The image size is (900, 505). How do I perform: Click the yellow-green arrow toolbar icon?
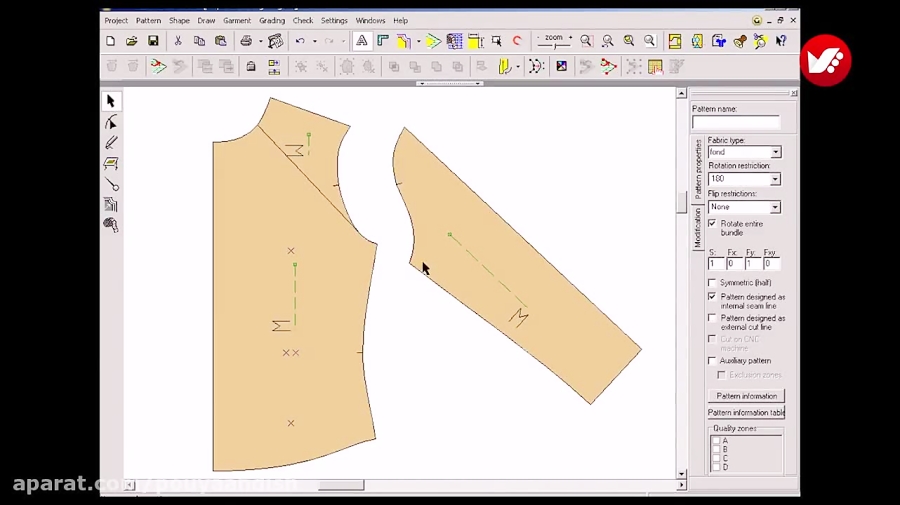433,41
